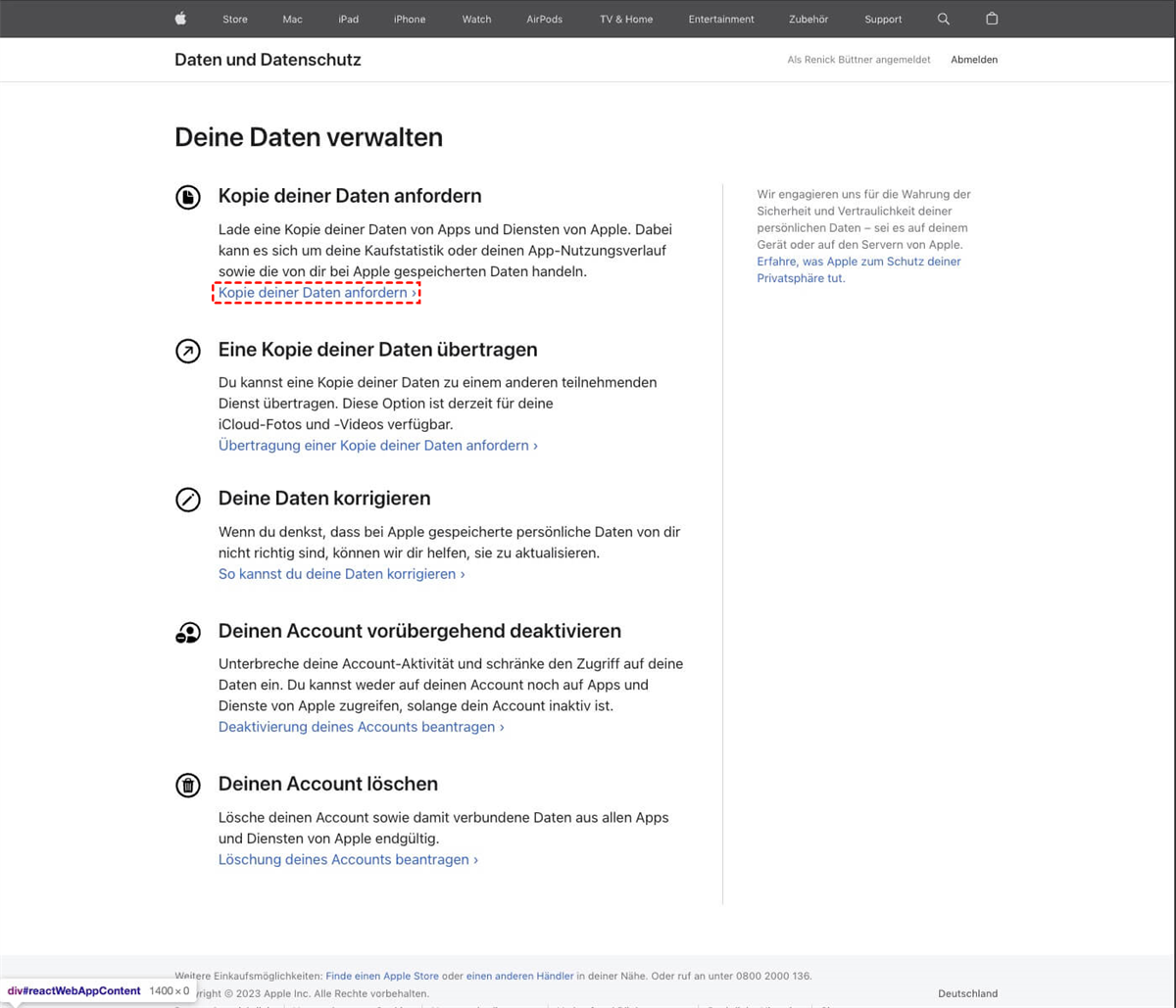Open the AirPods menu item
This screenshot has width=1176, height=1008.
(x=544, y=20)
